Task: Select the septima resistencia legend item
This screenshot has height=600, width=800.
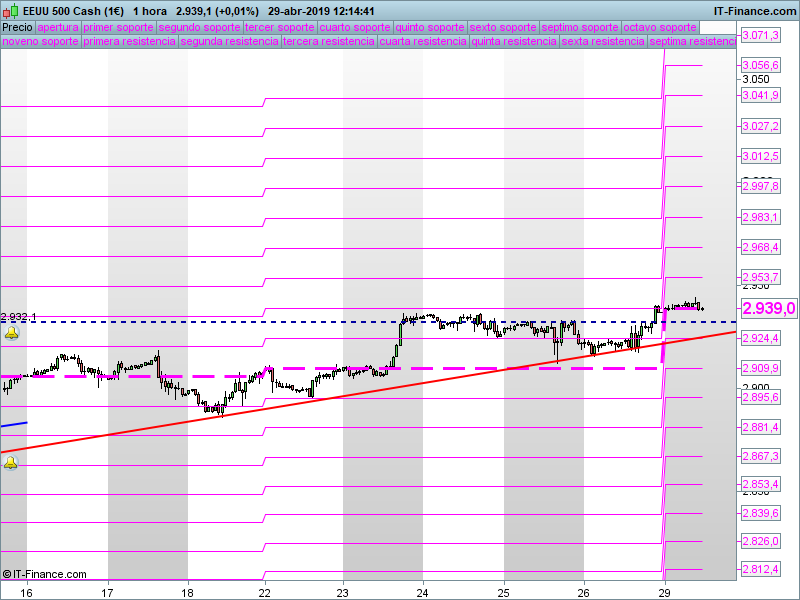Action: [x=692, y=41]
